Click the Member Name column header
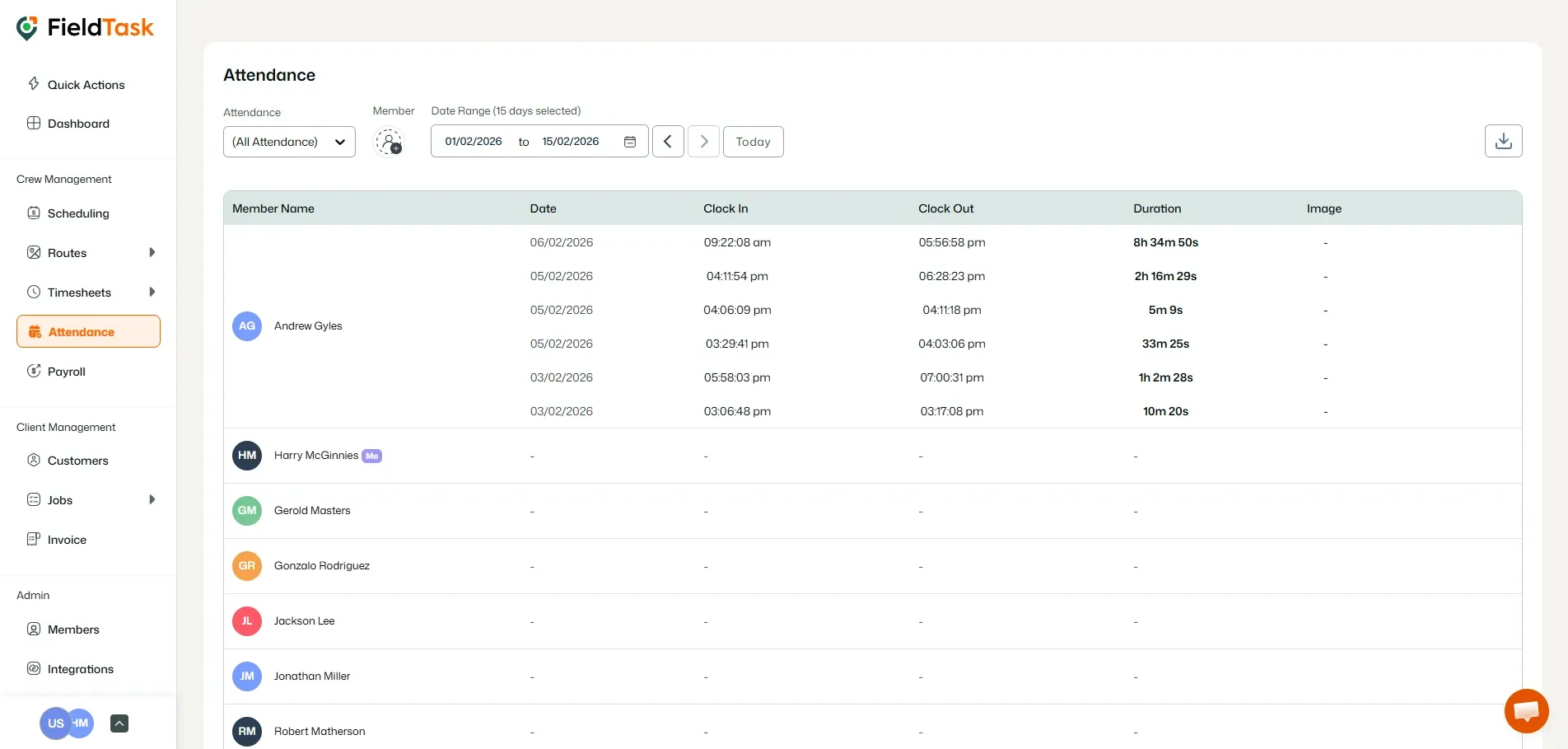Screen dimensions: 1568x749 (273, 208)
